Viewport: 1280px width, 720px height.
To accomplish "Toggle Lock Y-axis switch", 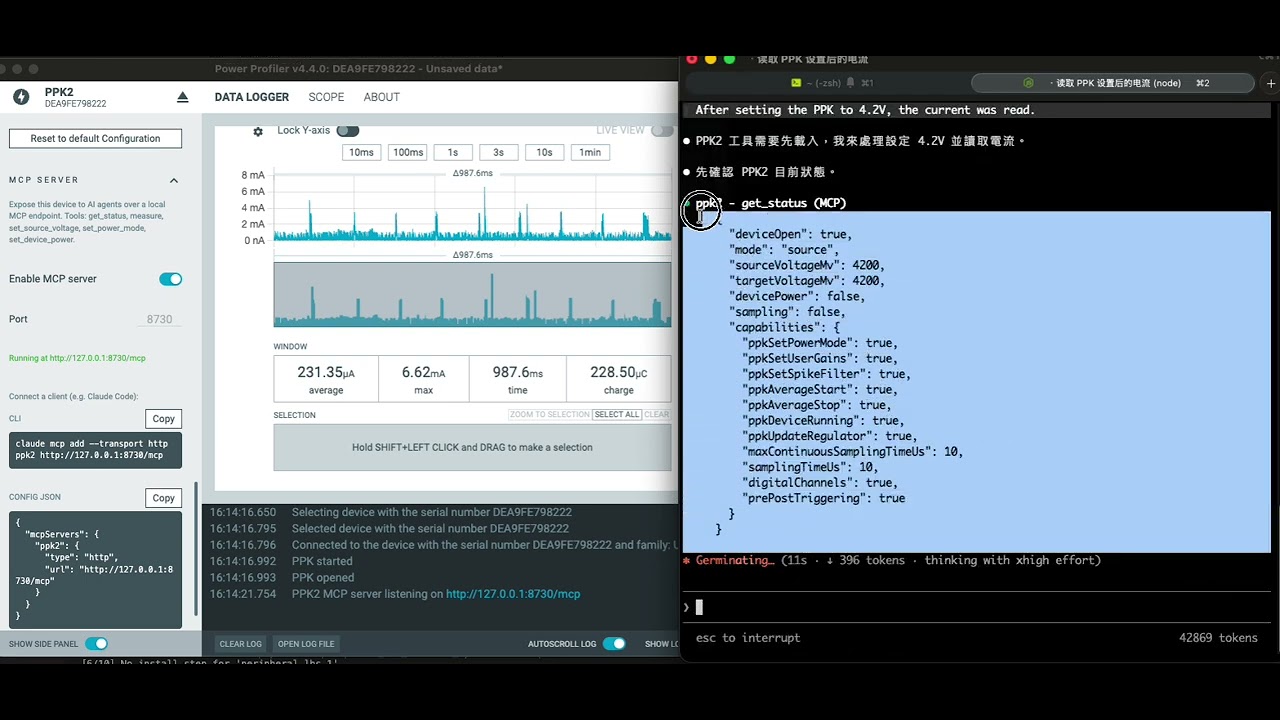I will (347, 131).
